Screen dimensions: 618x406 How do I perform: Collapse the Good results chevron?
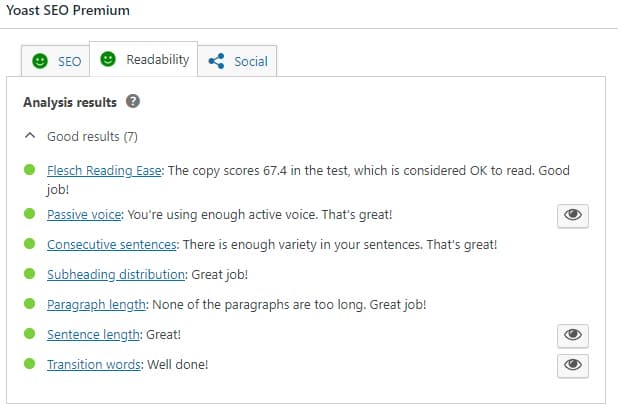tap(30, 136)
